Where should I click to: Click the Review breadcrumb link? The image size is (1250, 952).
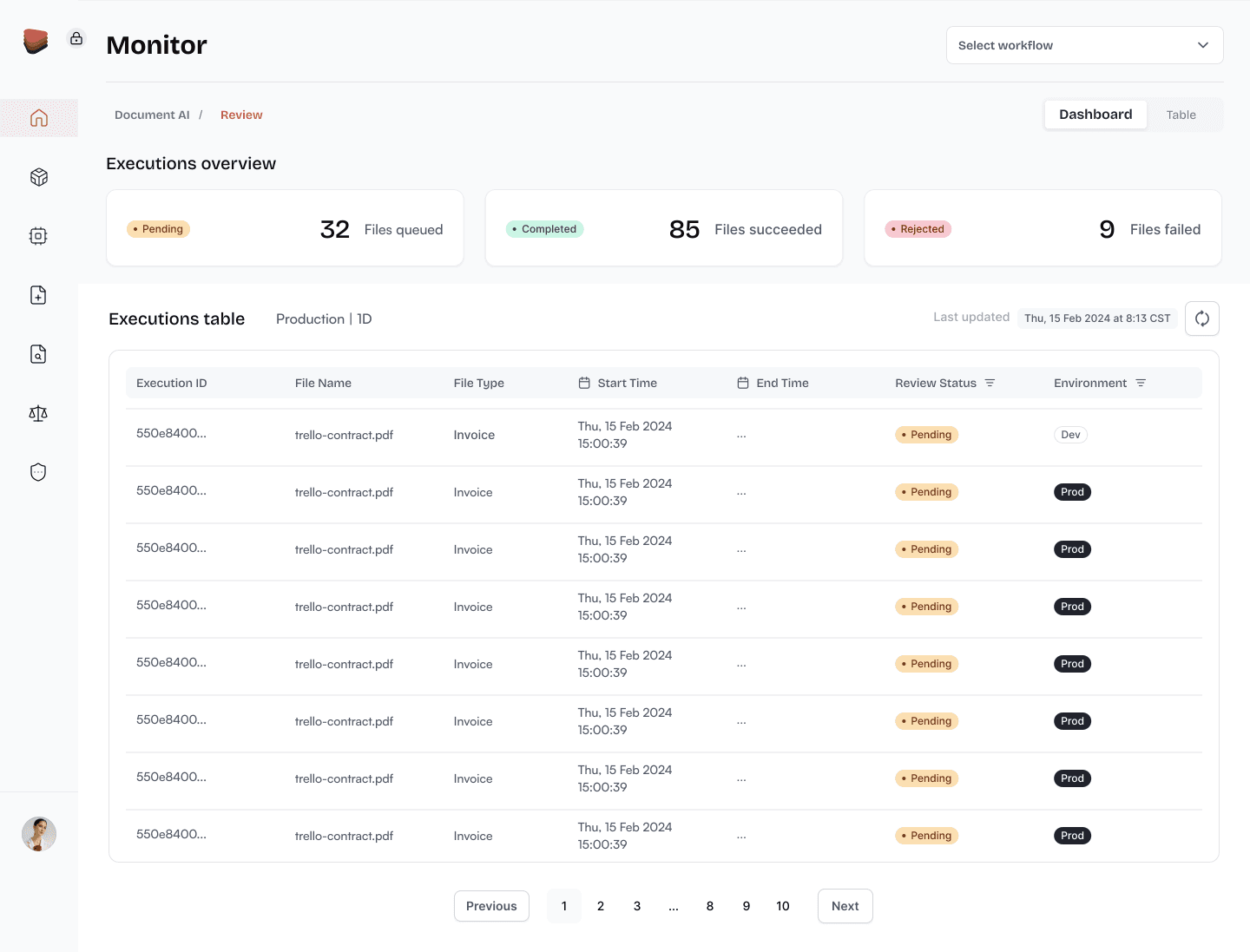point(241,115)
